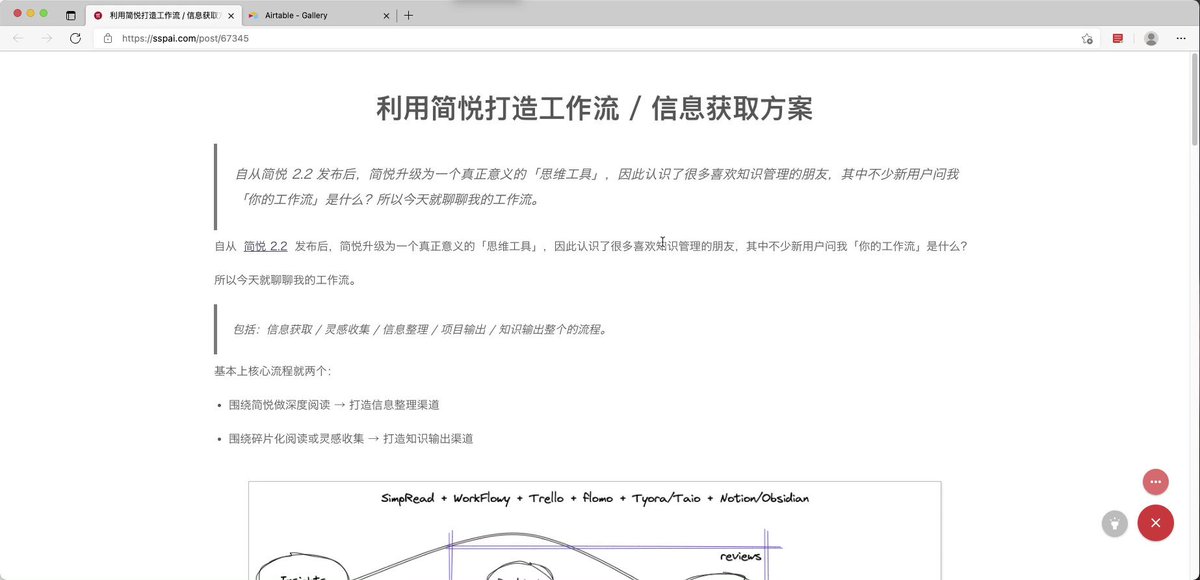Click the line 基本上核心流程就两个
Screen dimensions: 1200x580
[273, 371]
